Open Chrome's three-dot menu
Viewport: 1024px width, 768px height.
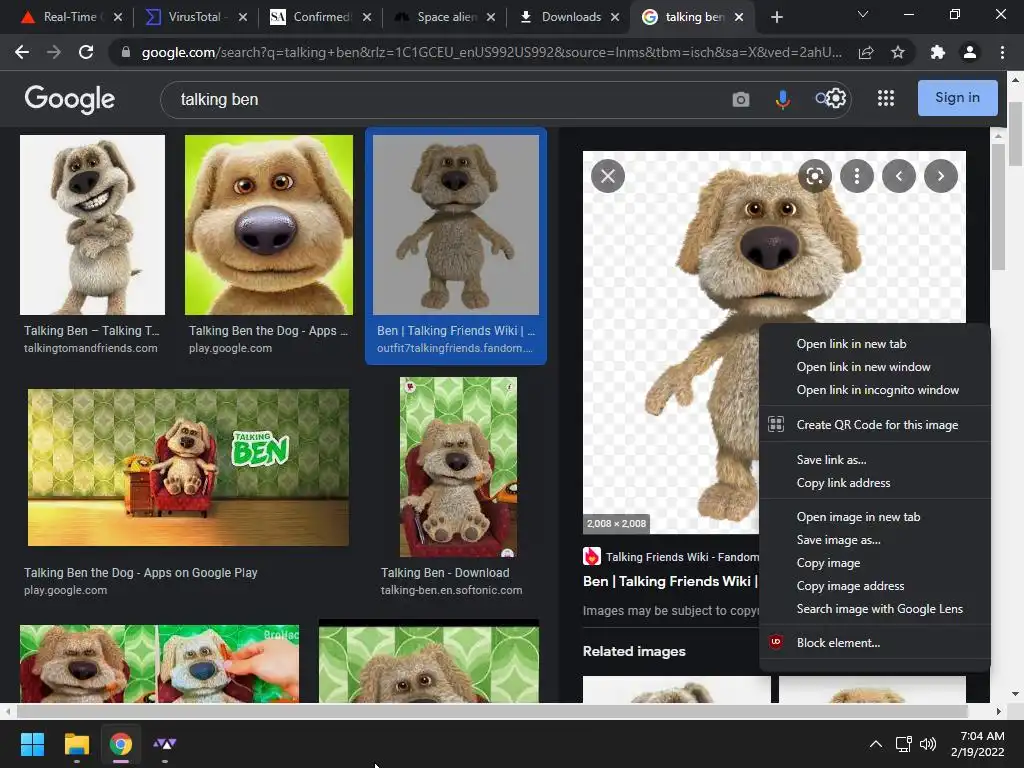[1002, 52]
